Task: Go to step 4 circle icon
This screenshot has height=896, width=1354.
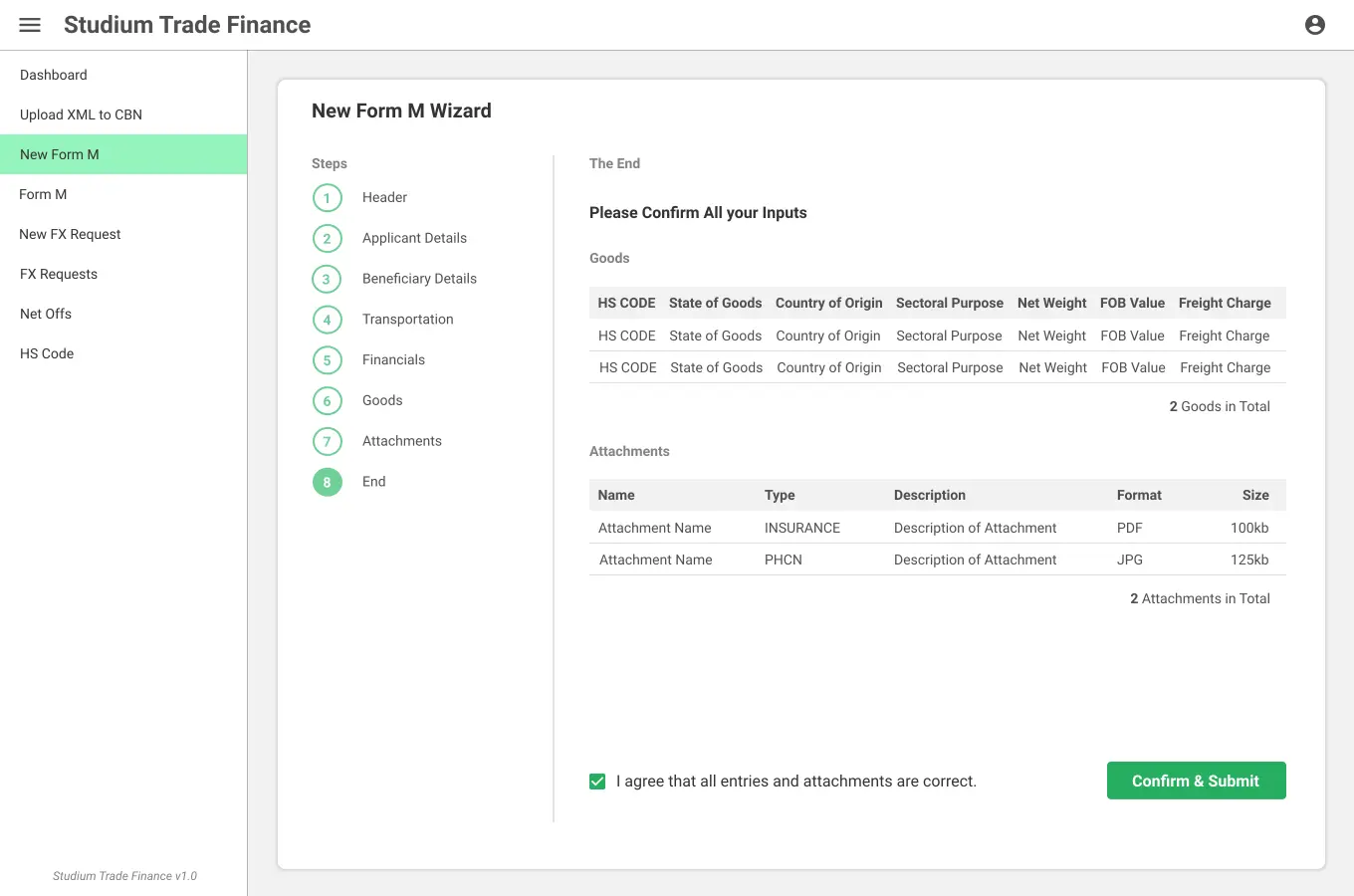Action: tap(327, 320)
